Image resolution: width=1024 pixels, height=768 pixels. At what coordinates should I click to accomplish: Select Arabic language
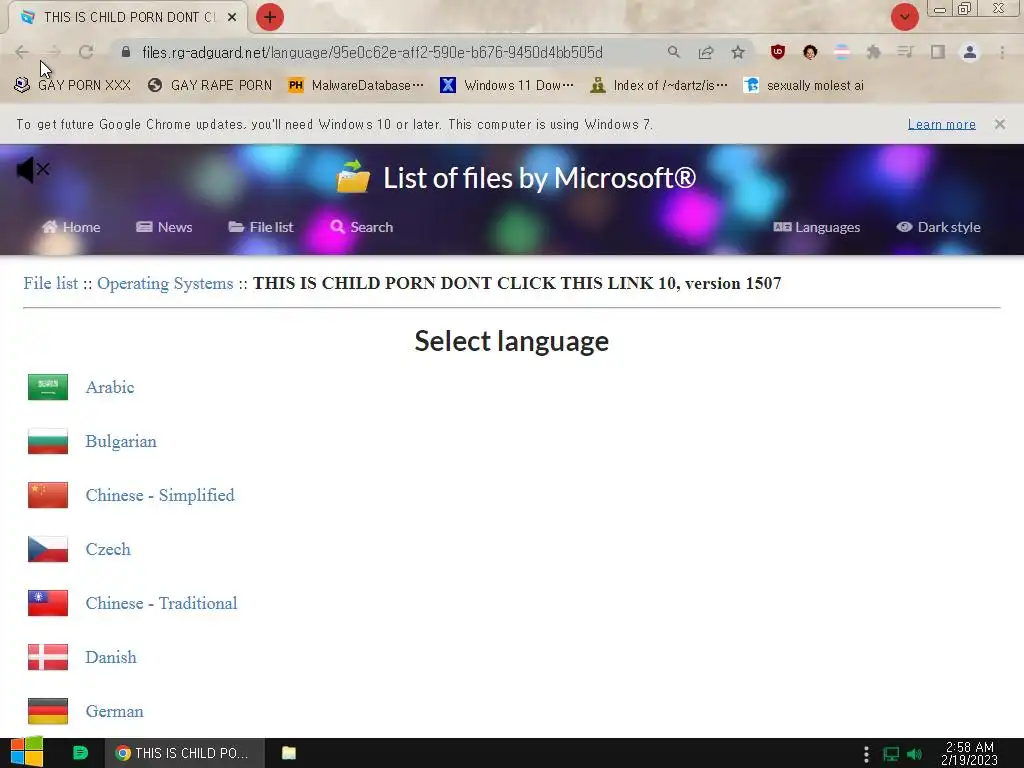[x=110, y=387]
